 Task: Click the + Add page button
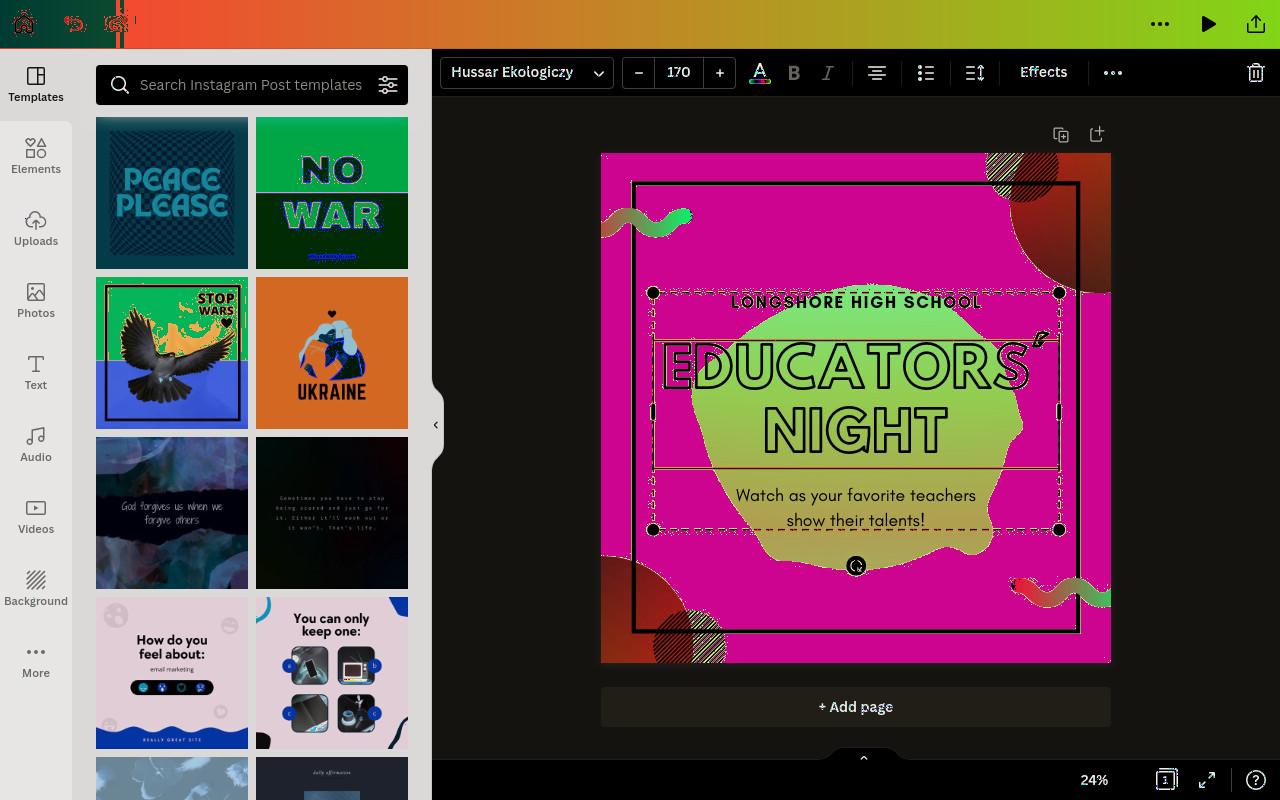(x=856, y=707)
